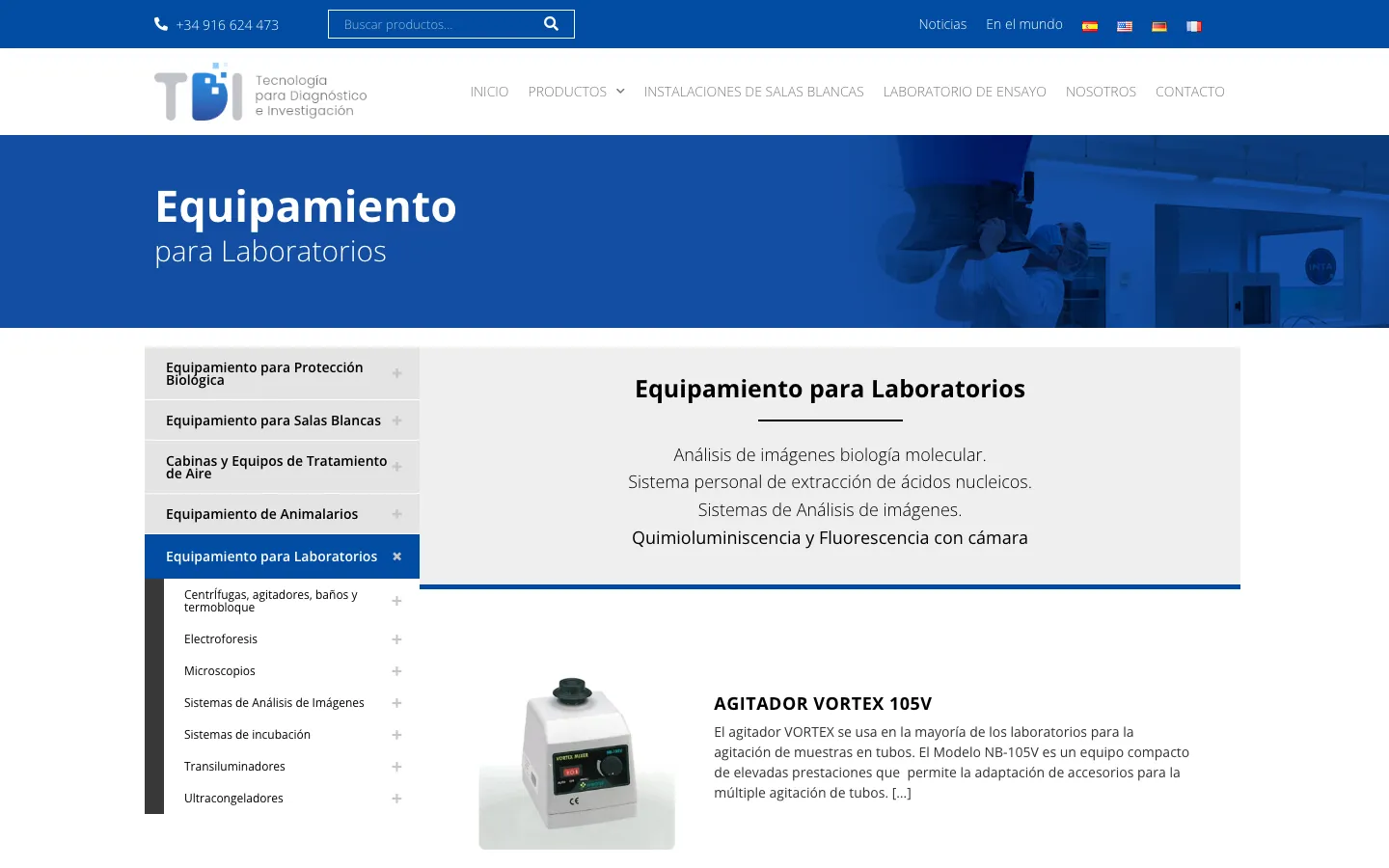Switch language with the US flag

(1125, 26)
